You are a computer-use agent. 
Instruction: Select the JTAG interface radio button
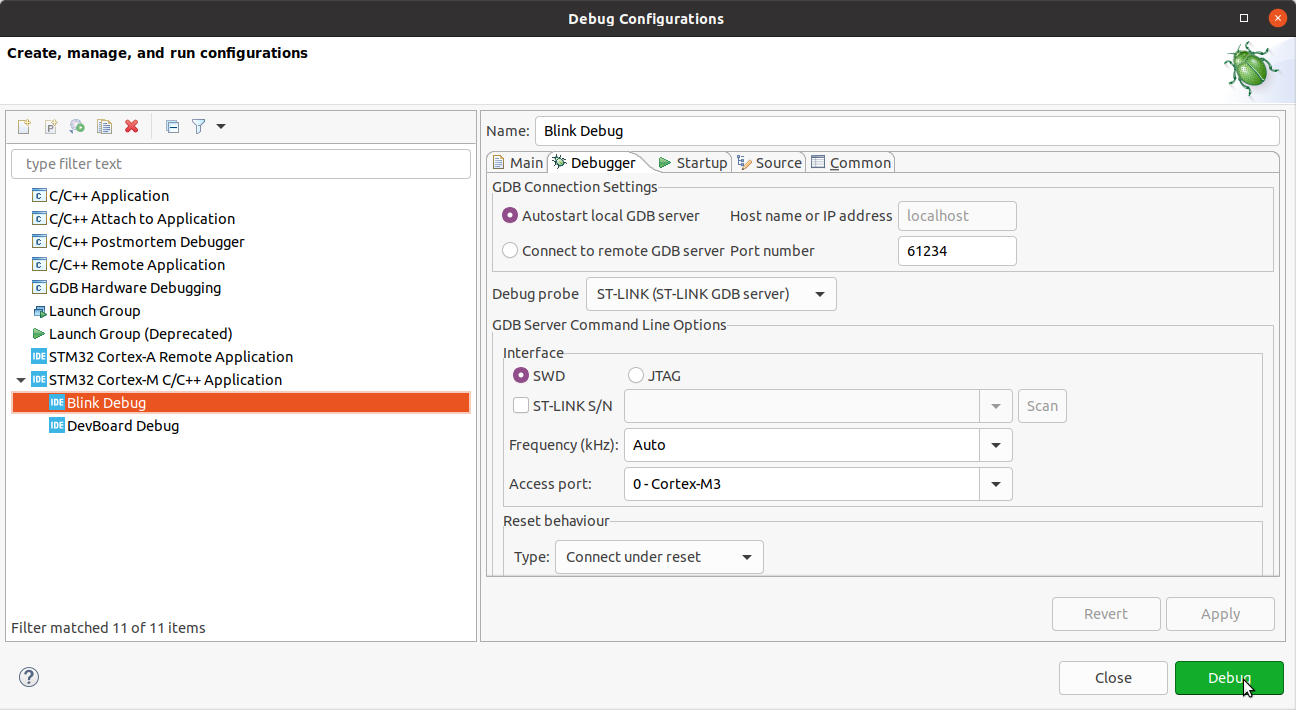point(636,376)
